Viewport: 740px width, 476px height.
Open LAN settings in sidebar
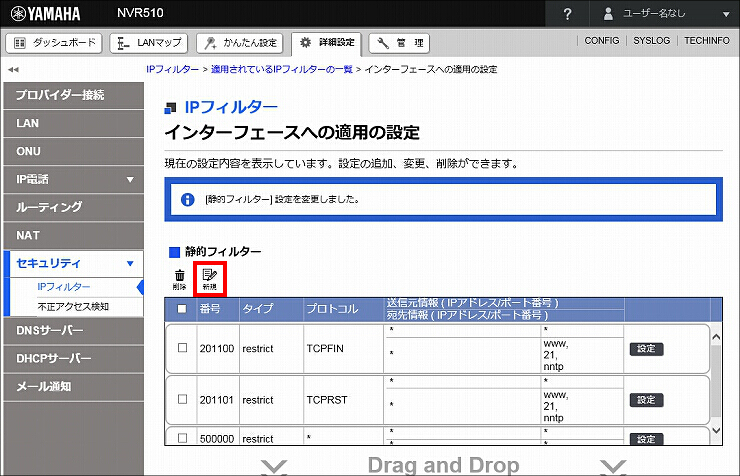[x=74, y=124]
